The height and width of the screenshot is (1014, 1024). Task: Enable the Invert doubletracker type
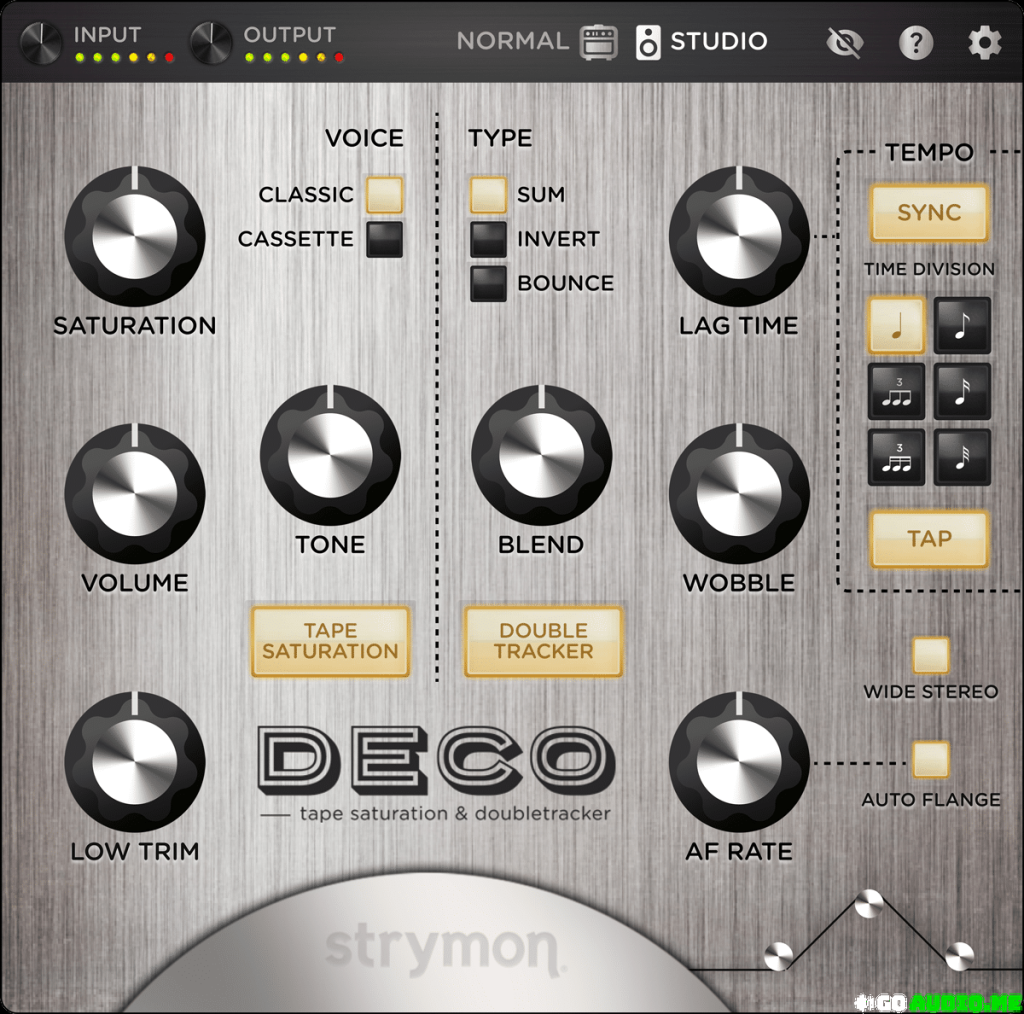487,239
